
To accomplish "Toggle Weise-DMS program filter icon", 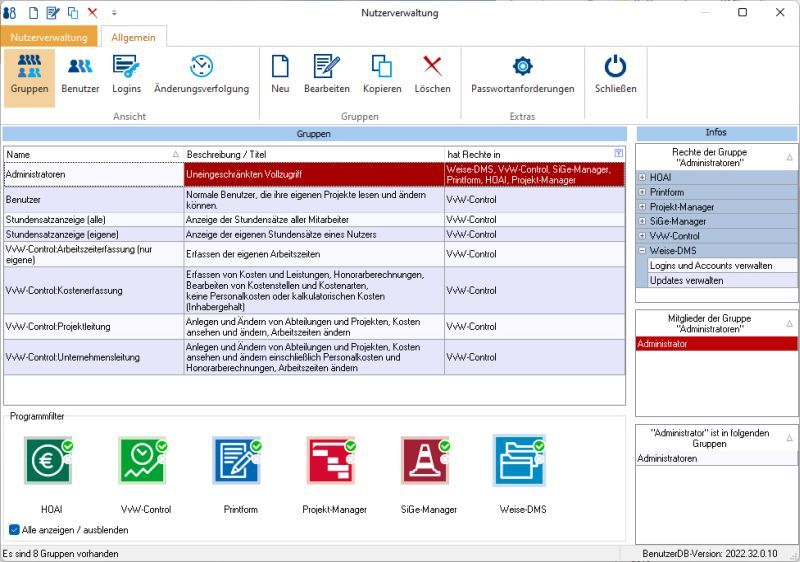I will pyautogui.click(x=520, y=461).
